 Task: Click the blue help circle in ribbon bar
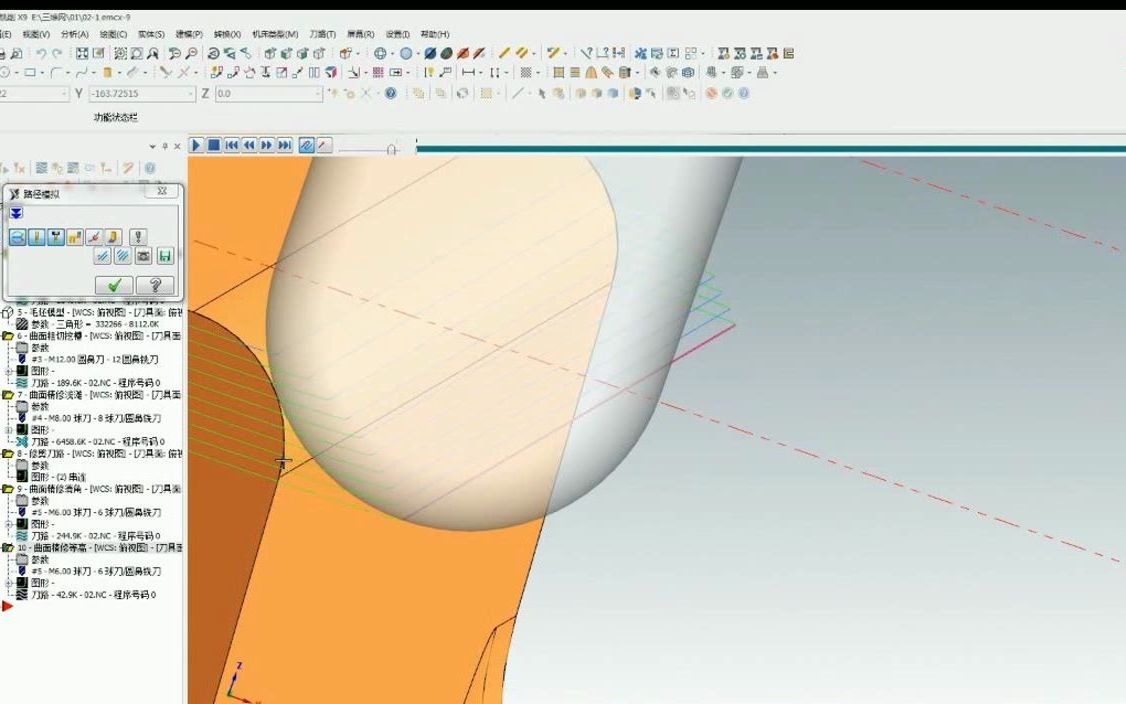coord(391,93)
